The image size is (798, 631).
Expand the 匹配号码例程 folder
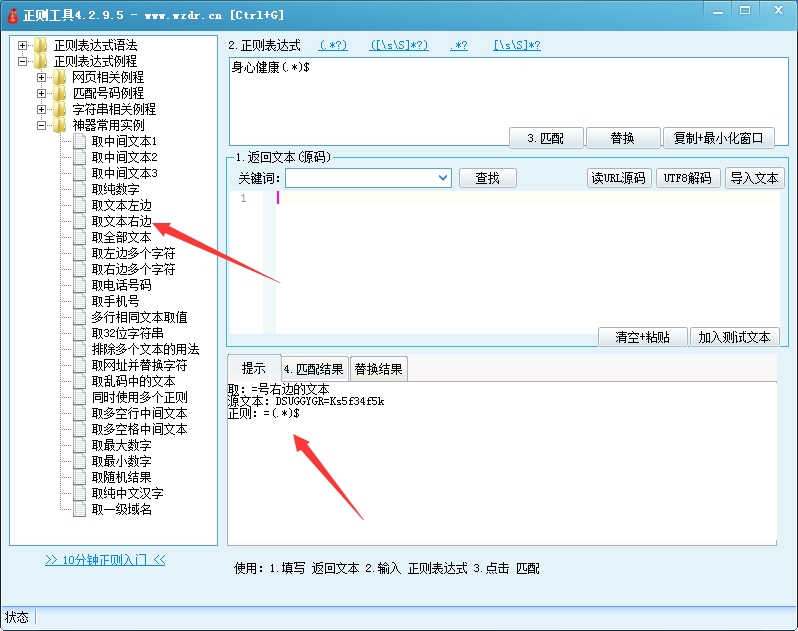pyautogui.click(x=41, y=93)
